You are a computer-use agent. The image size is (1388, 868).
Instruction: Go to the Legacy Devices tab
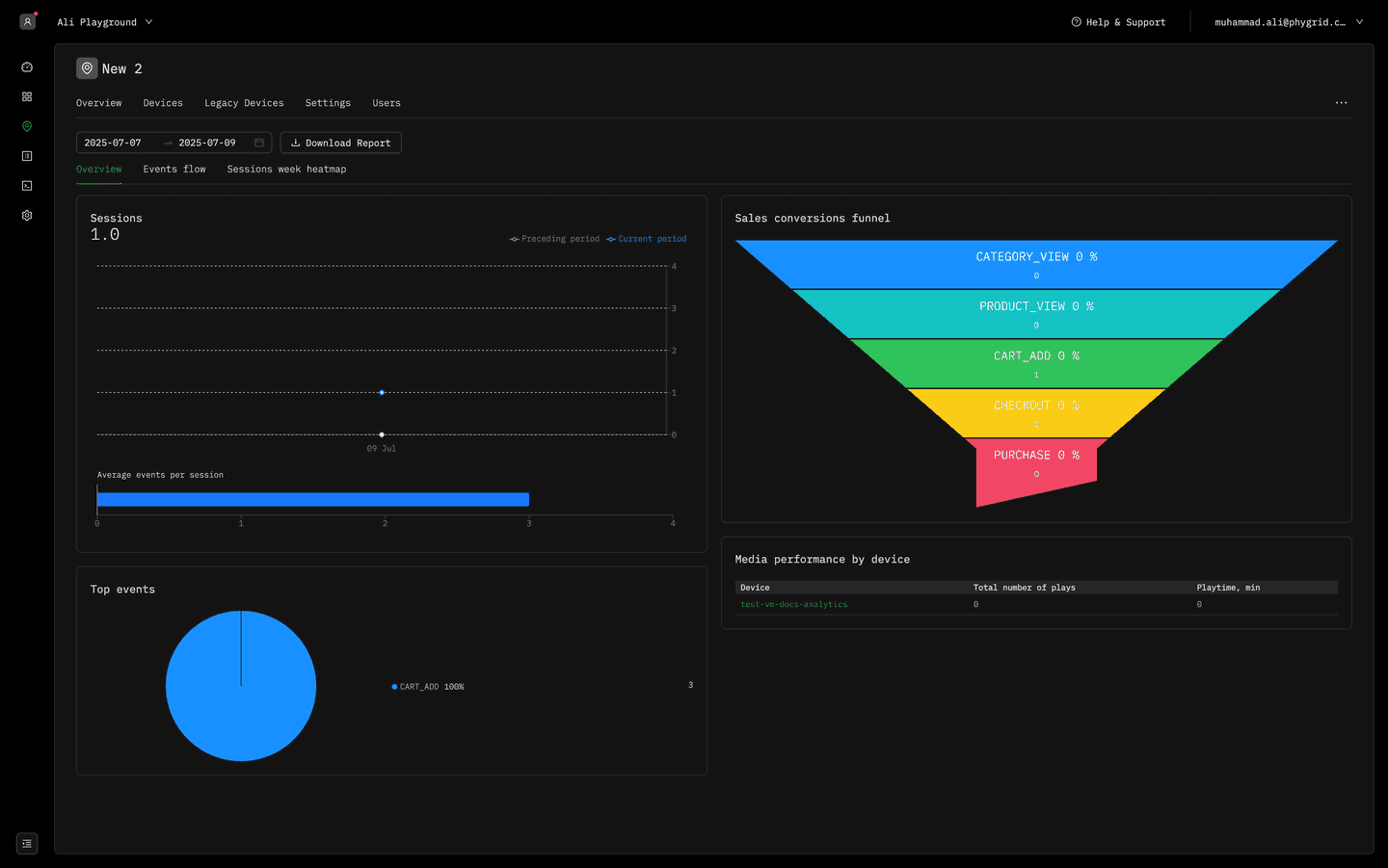tap(244, 103)
